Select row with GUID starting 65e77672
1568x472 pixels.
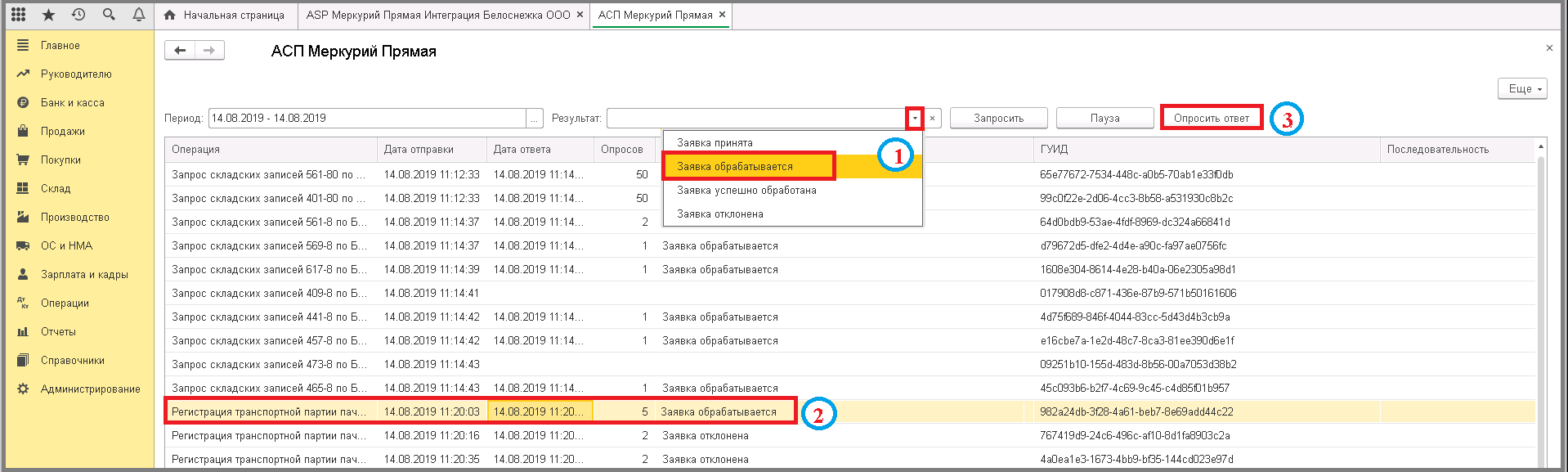[x=850, y=174]
